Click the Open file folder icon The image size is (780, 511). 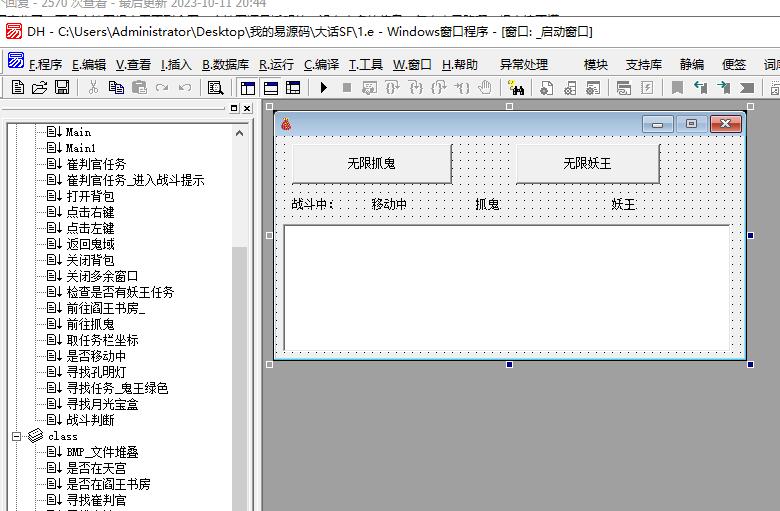tap(40, 88)
